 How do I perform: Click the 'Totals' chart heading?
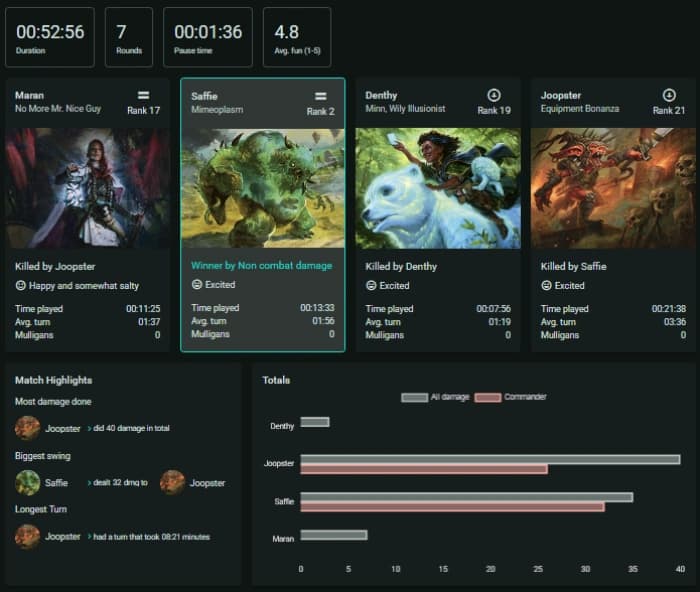pos(276,380)
